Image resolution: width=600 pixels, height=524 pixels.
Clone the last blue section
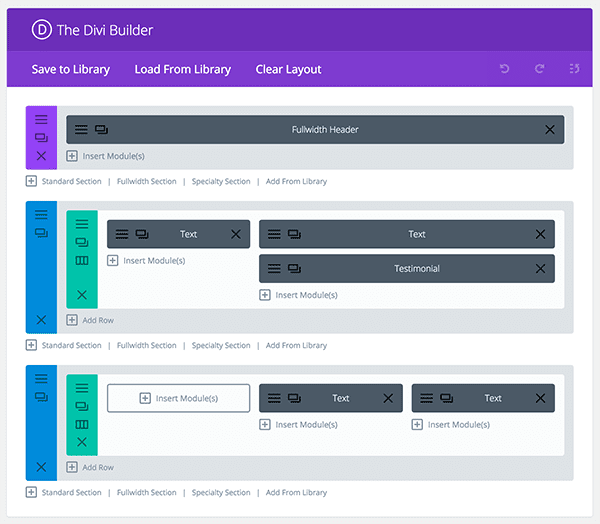[41, 397]
